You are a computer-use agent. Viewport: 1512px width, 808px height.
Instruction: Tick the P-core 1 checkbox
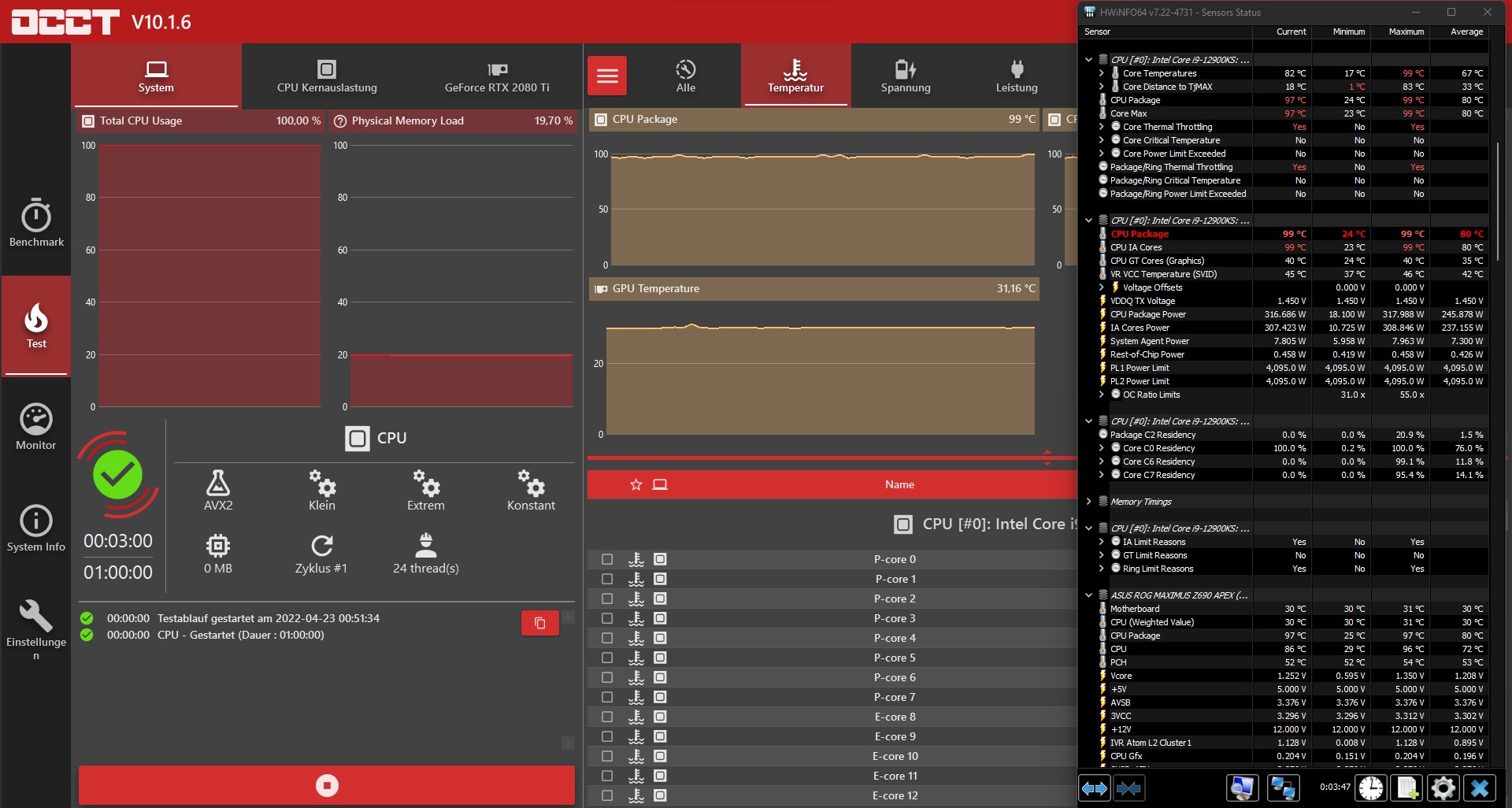607,579
